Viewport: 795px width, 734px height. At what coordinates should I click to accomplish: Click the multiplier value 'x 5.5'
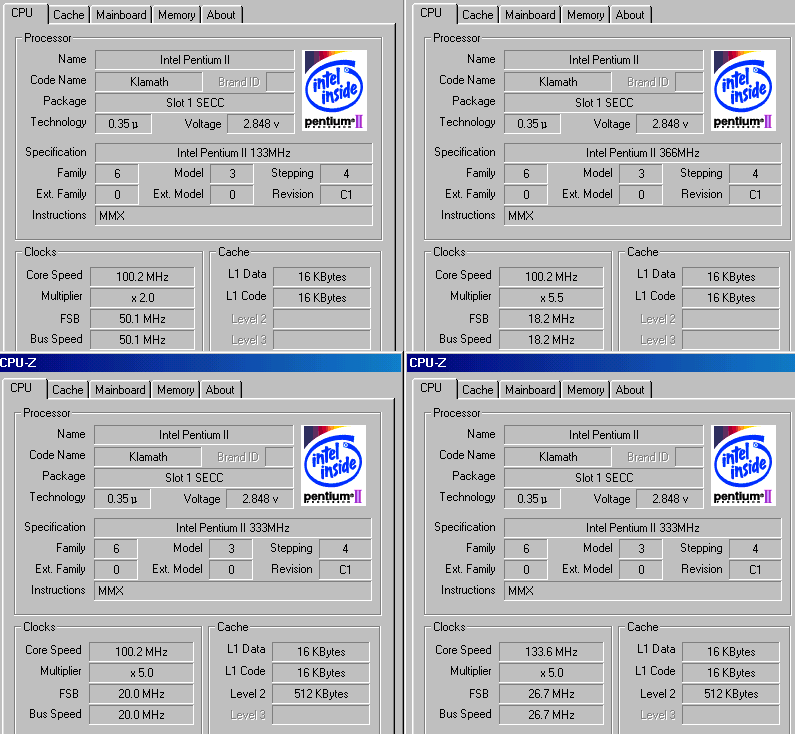pos(552,298)
